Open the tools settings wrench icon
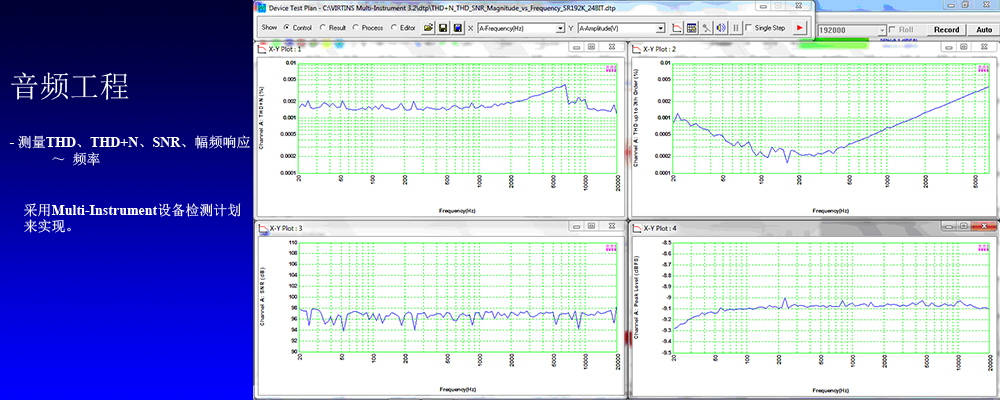The height and width of the screenshot is (400, 1000). [707, 28]
